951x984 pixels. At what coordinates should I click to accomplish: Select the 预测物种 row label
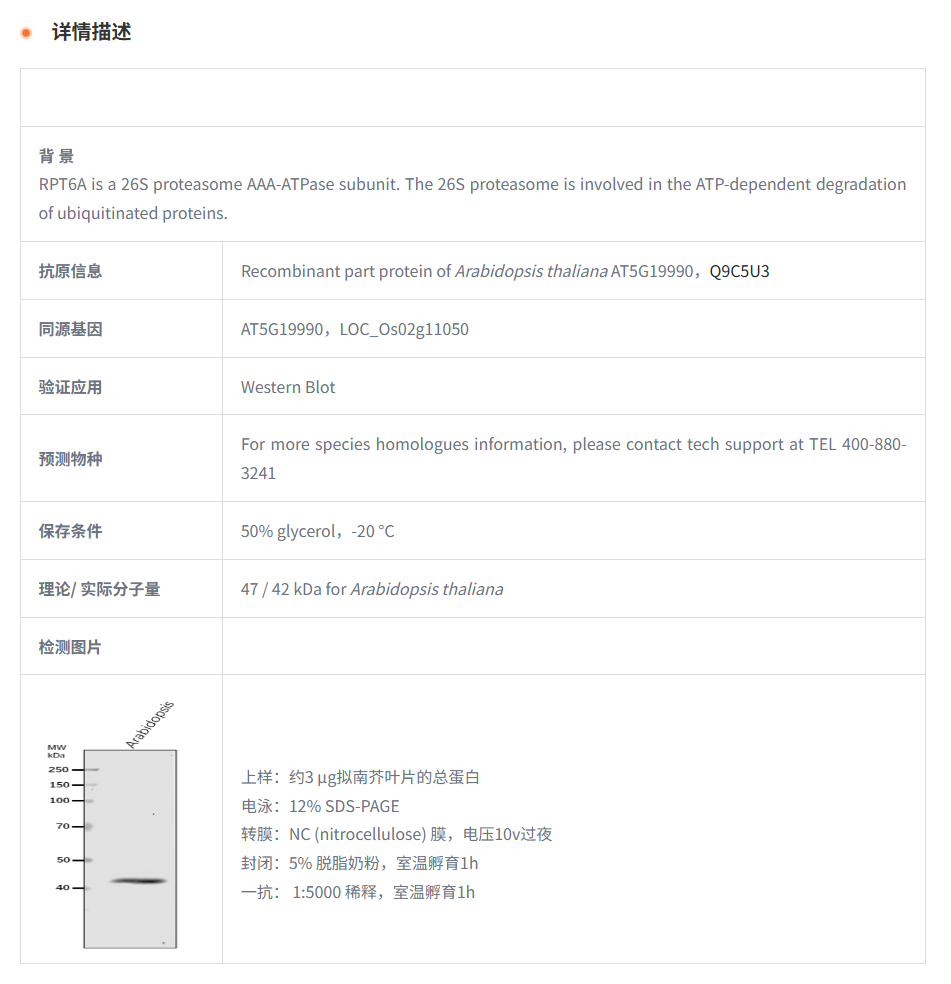pos(70,459)
